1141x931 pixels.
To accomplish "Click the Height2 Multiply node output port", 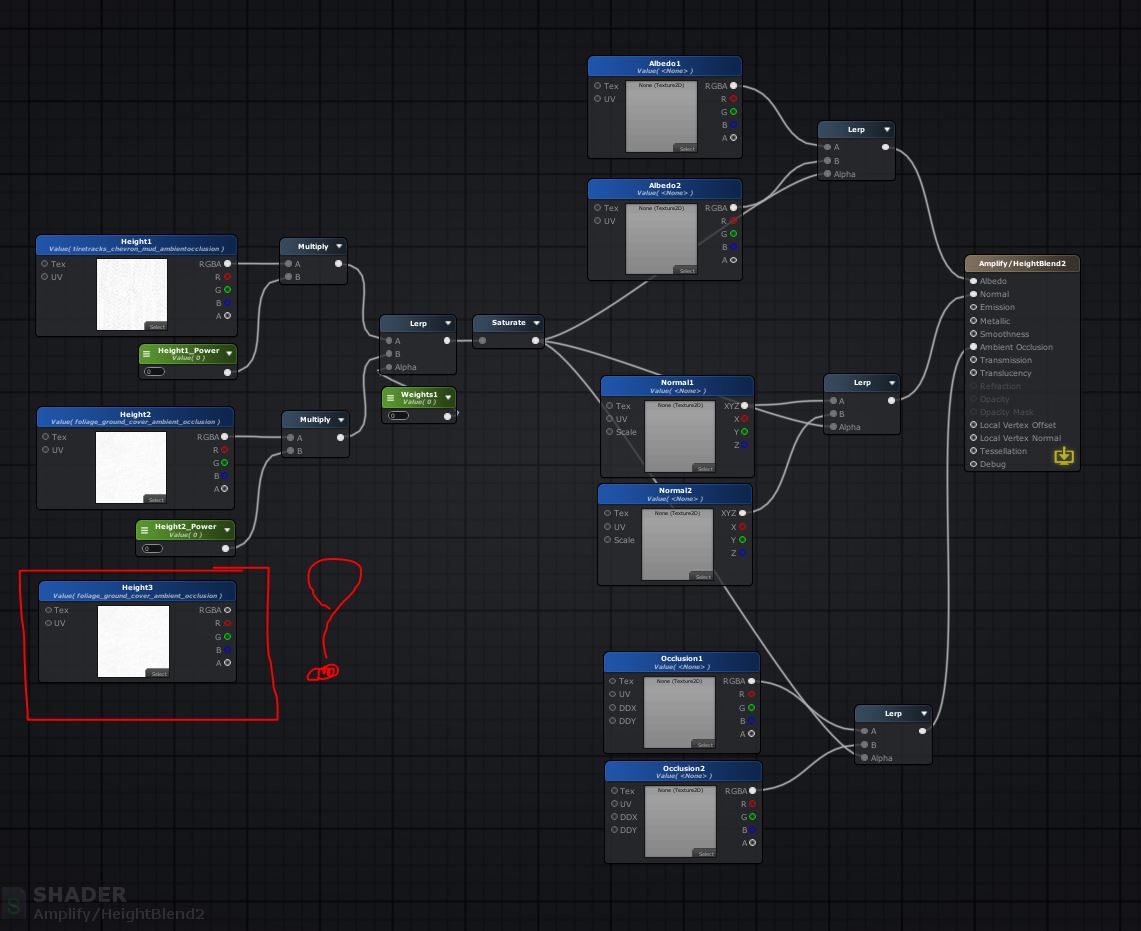I will pos(341,437).
